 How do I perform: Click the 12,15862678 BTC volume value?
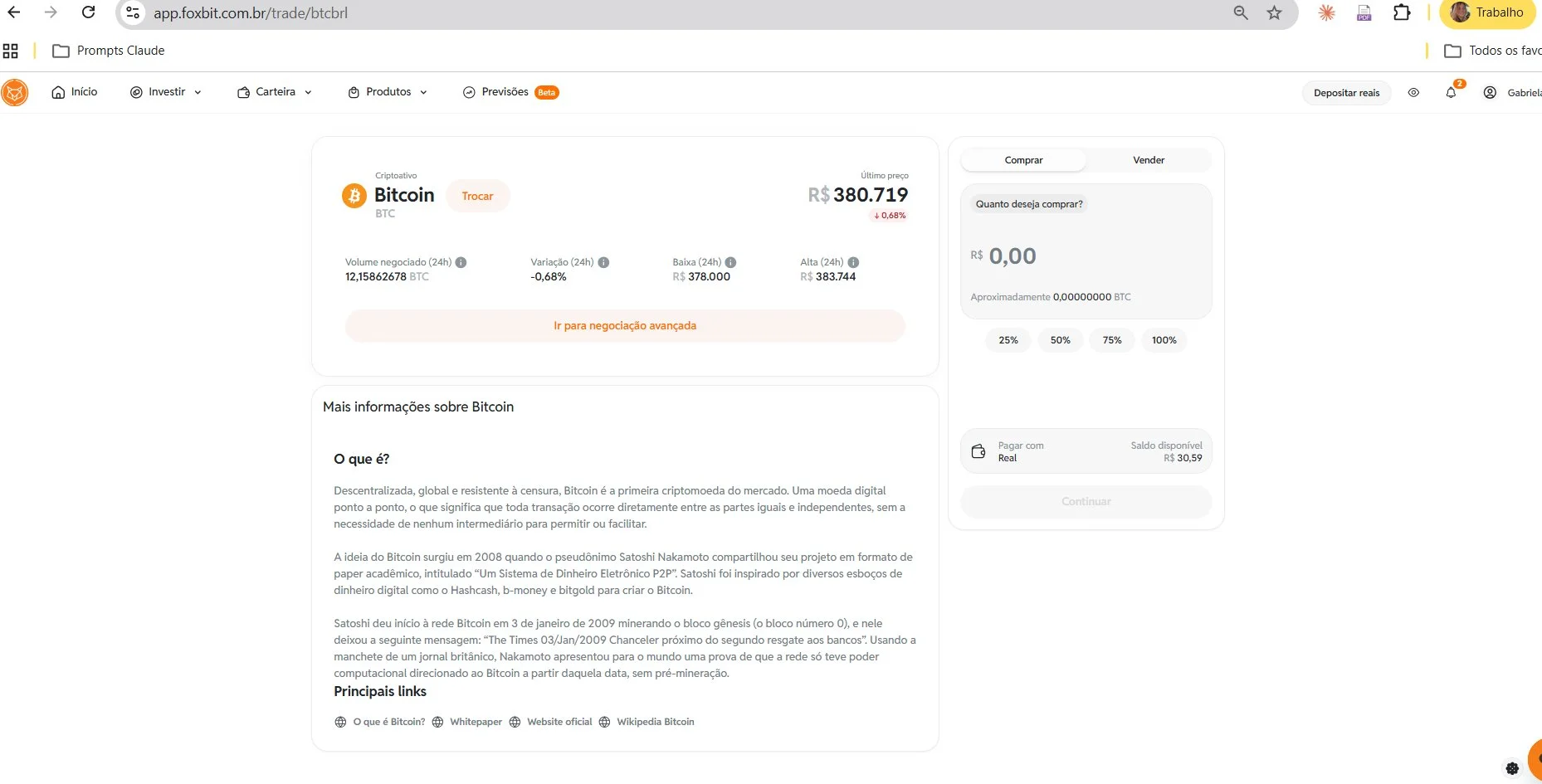[x=387, y=277]
